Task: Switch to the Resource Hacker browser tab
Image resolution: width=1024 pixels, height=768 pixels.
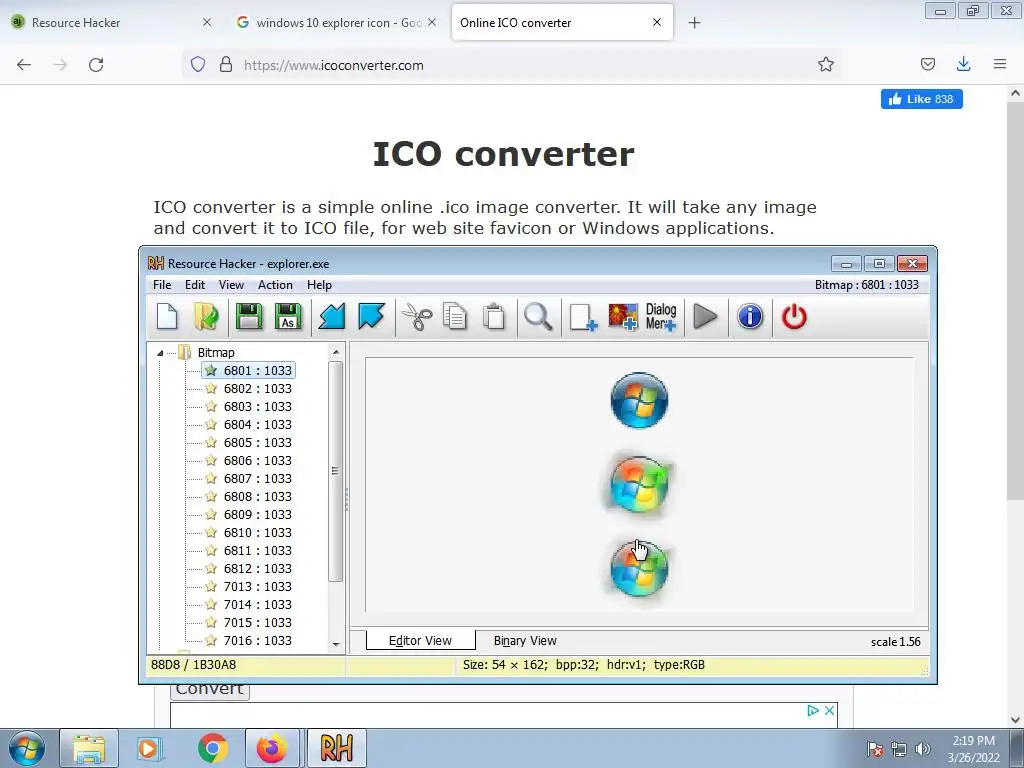Action: point(110,23)
